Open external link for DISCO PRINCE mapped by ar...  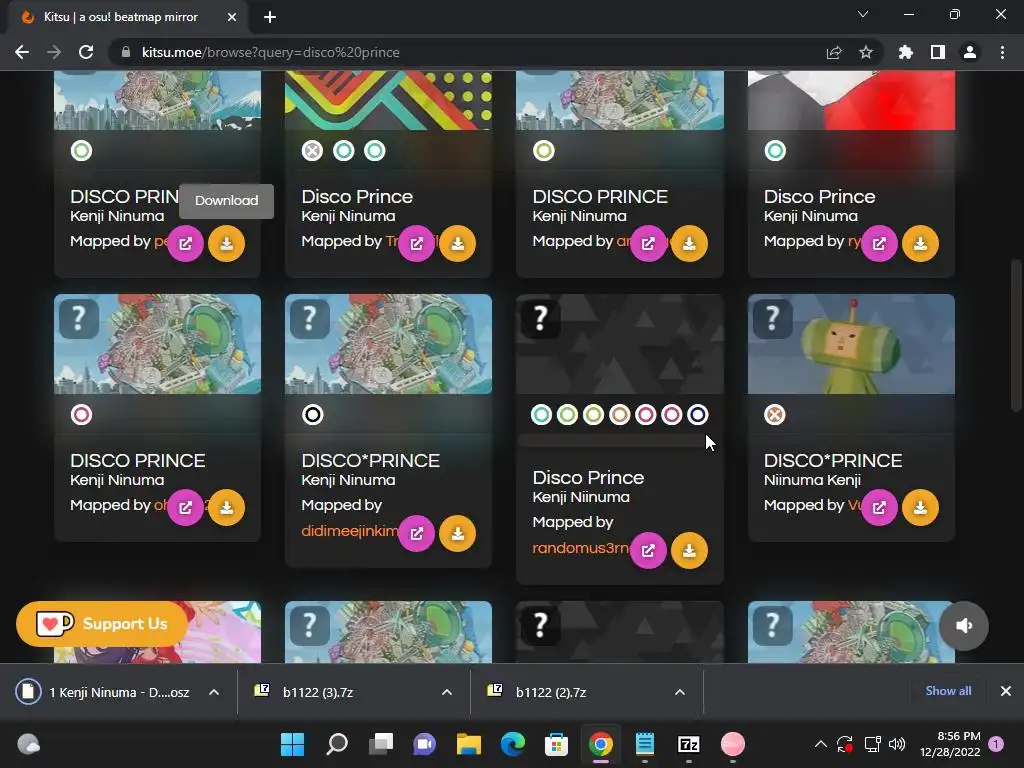[648, 244]
